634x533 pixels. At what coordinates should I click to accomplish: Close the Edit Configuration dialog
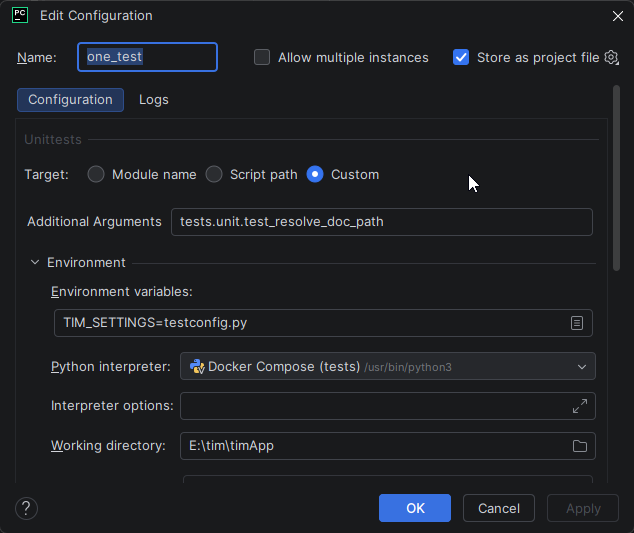616,16
